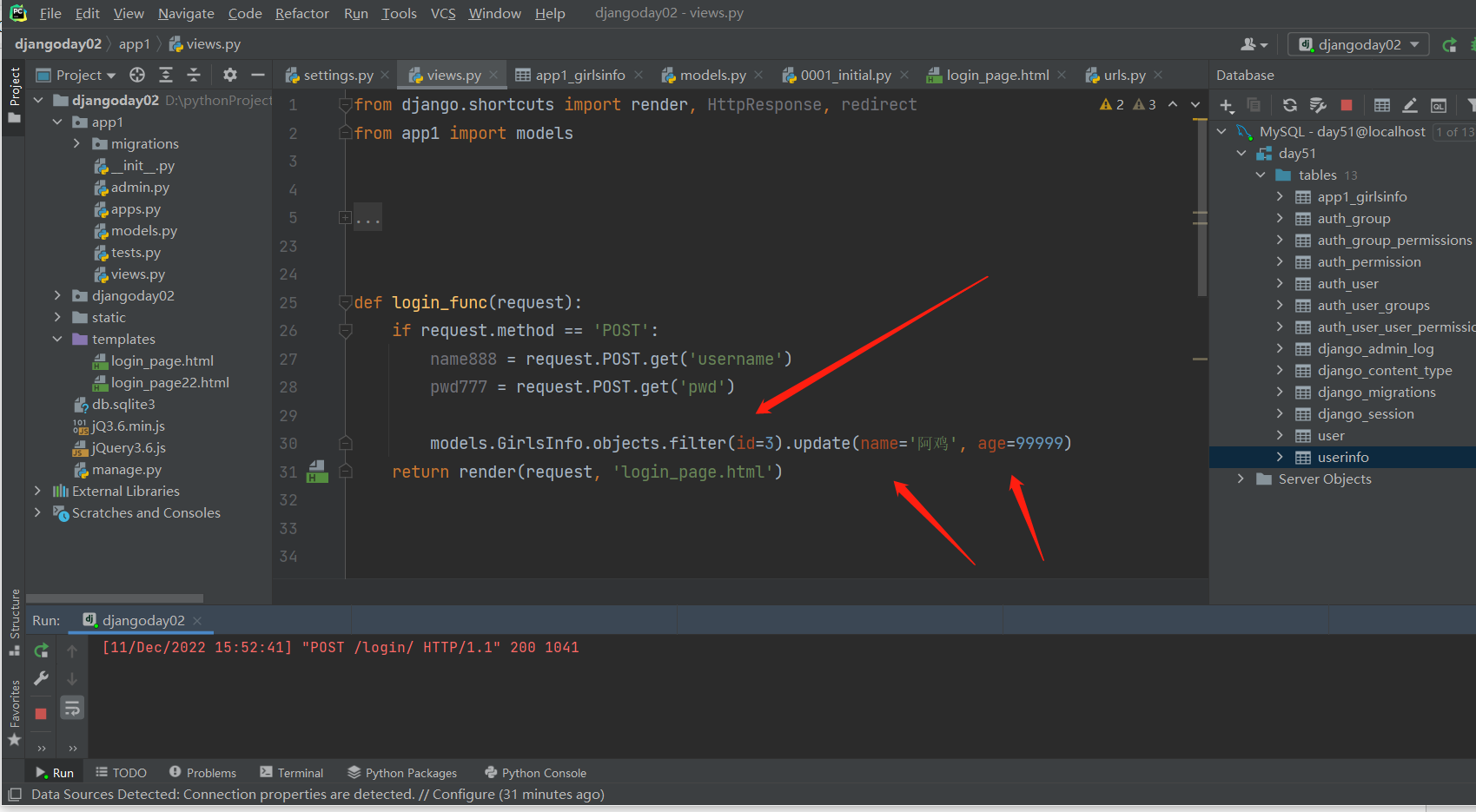The image size is (1476, 812).
Task: Close the login_page.html tab
Action: (x=1062, y=76)
